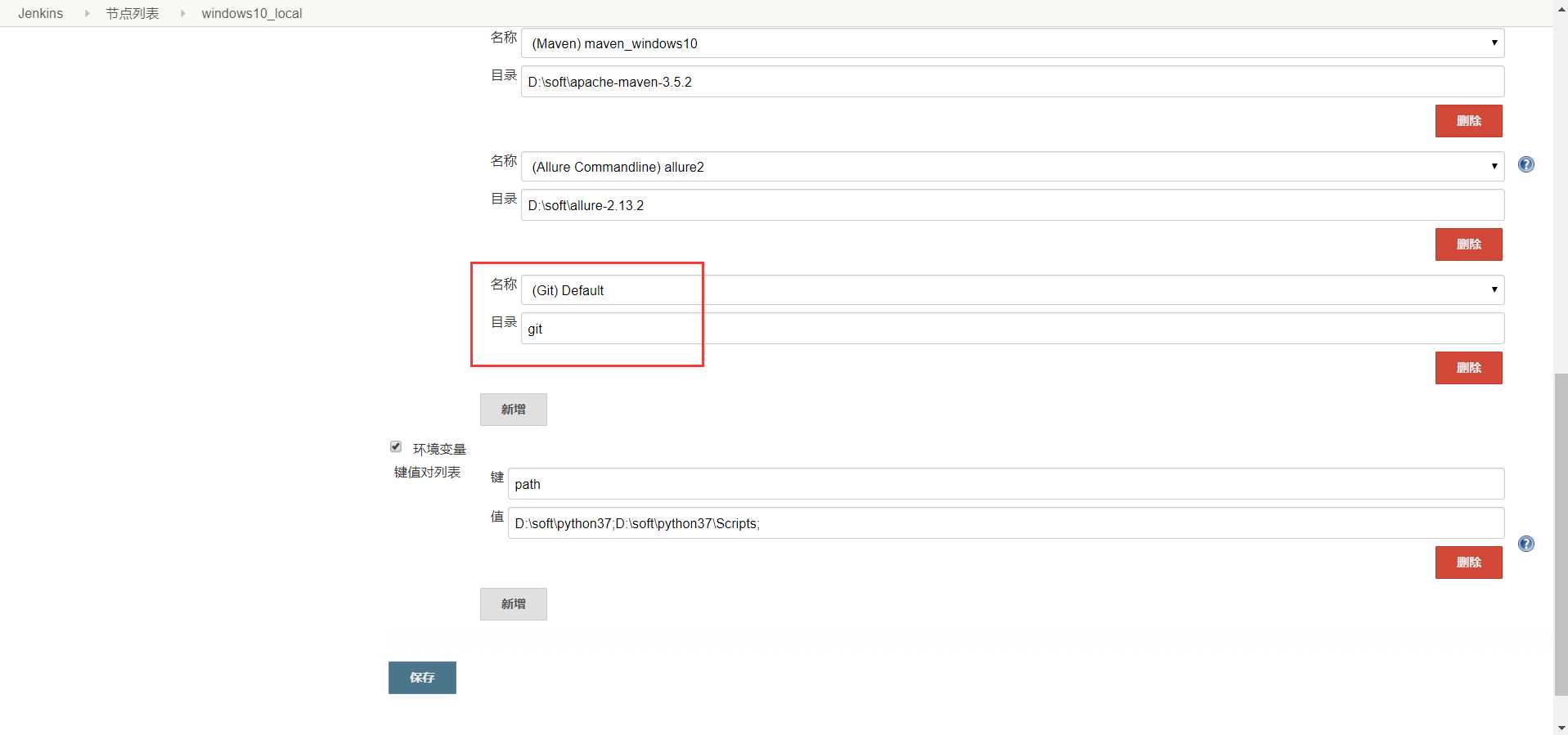
Task: Focus the key field containing path
Action: coord(1006,484)
